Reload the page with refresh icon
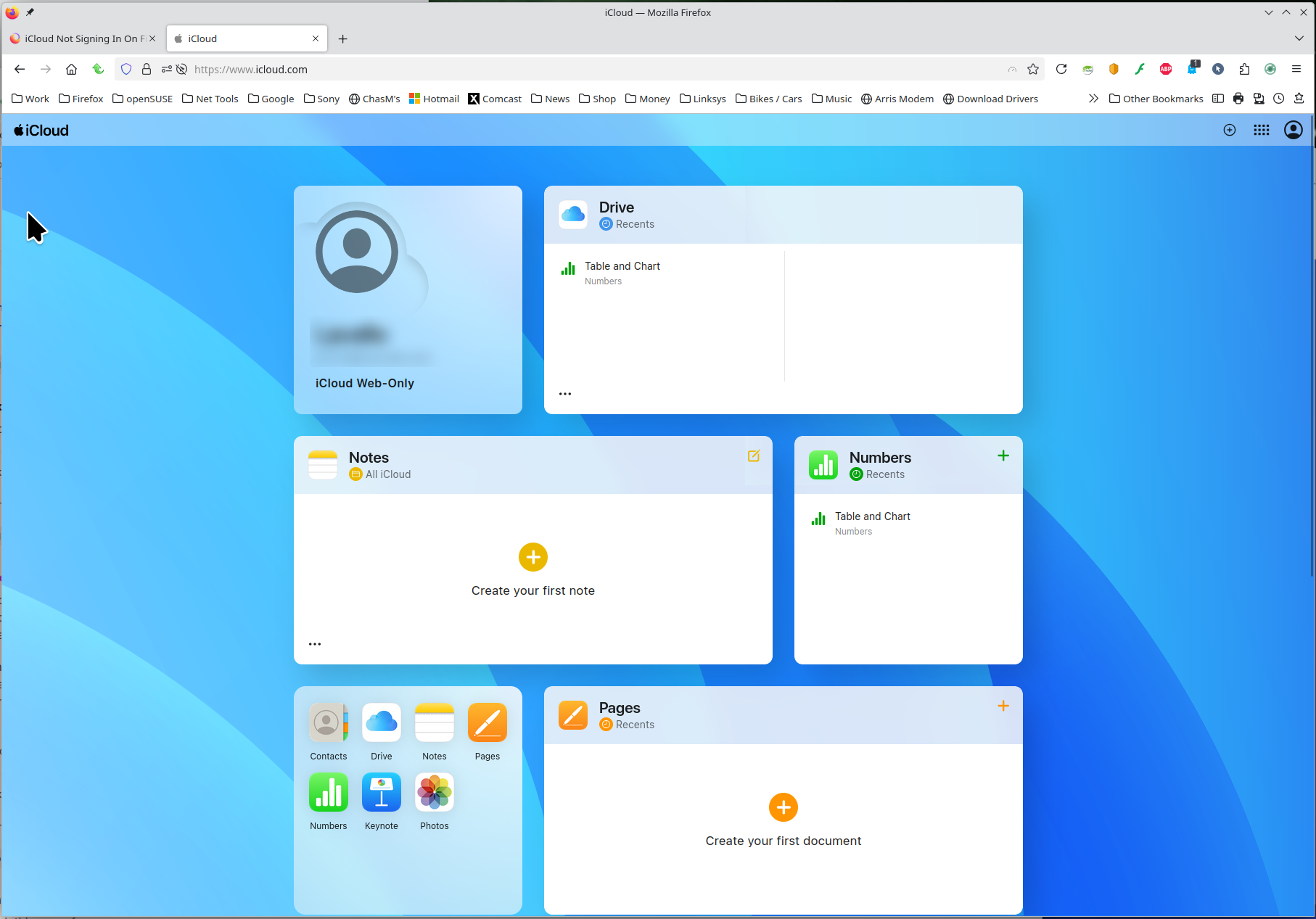This screenshot has height=919, width=1316. [1061, 69]
